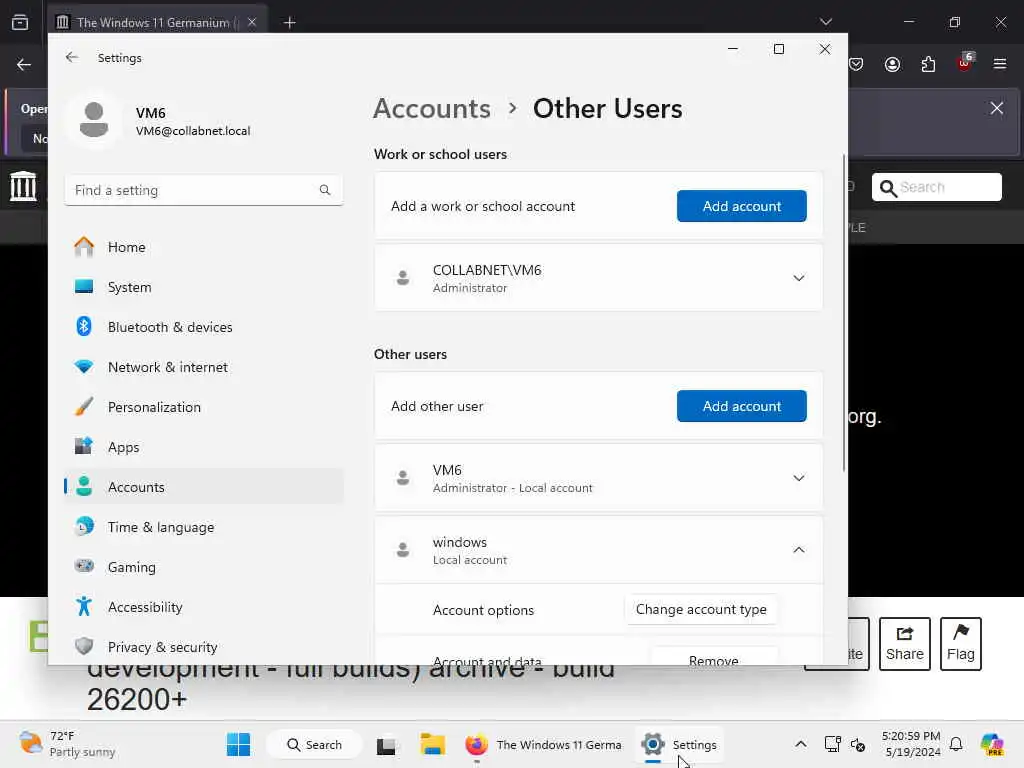
Task: Click the taskbar Search box
Action: click(314, 744)
